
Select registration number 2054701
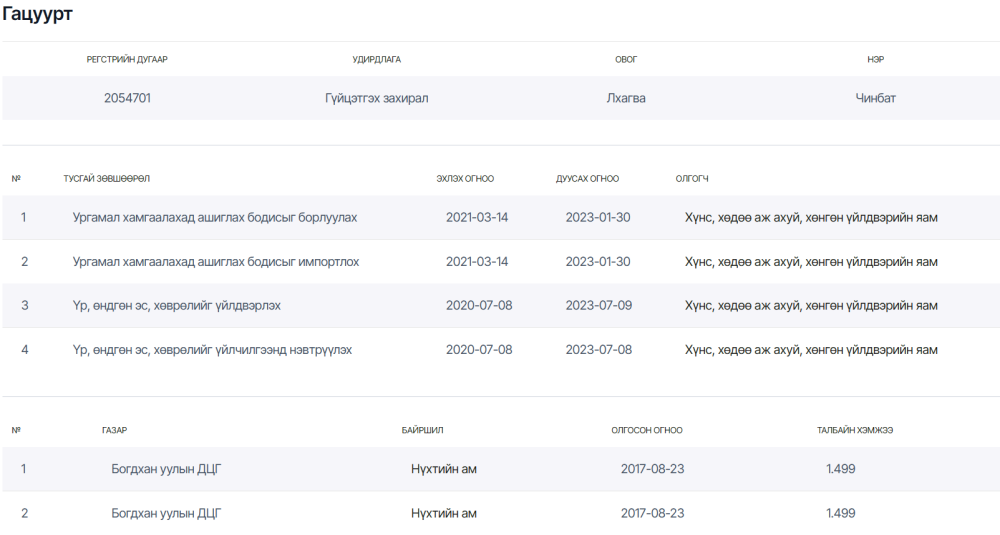coord(128,98)
